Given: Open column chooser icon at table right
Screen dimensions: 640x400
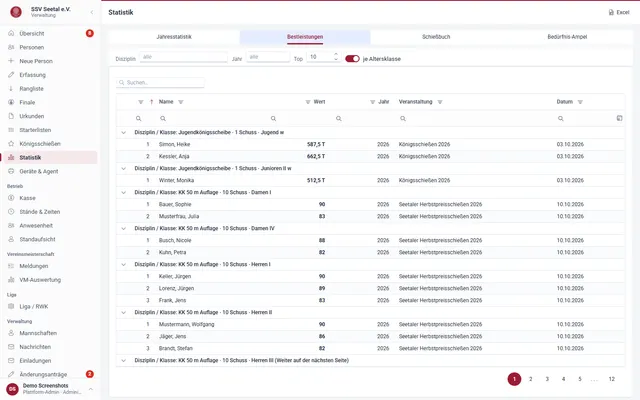Looking at the screenshot, I should [x=619, y=118].
